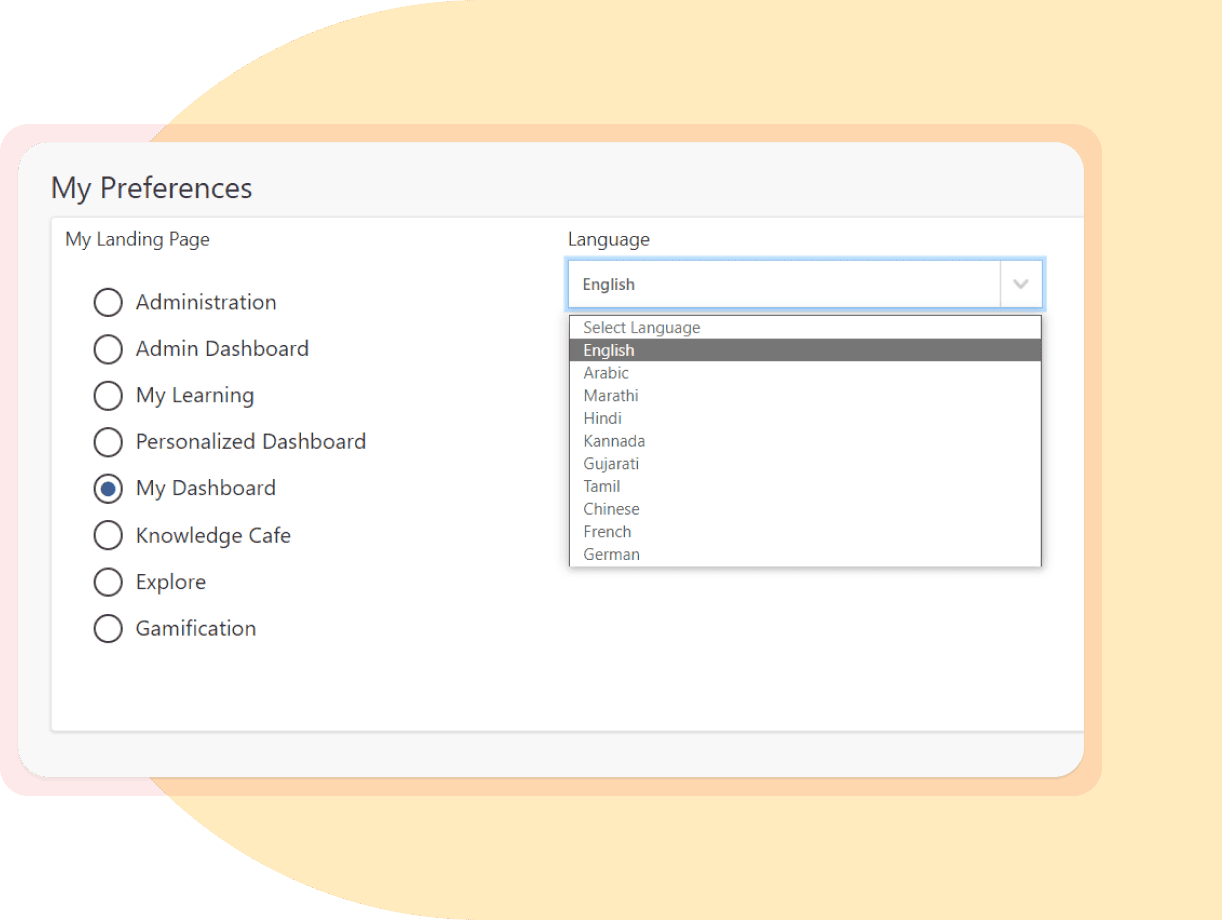Choose Admin Dashboard as landing page
This screenshot has width=1222, height=920.
pyautogui.click(x=108, y=349)
